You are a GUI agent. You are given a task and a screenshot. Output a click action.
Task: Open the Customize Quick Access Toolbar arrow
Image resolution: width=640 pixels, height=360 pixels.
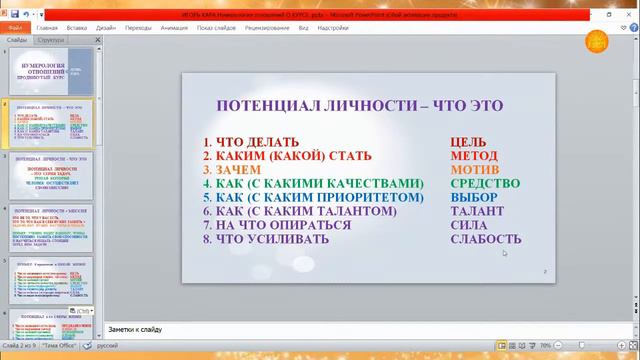tap(41, 15)
